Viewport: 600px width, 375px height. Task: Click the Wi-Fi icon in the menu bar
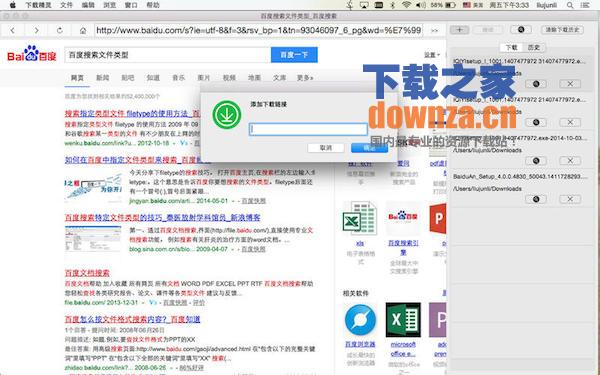[x=406, y=5]
